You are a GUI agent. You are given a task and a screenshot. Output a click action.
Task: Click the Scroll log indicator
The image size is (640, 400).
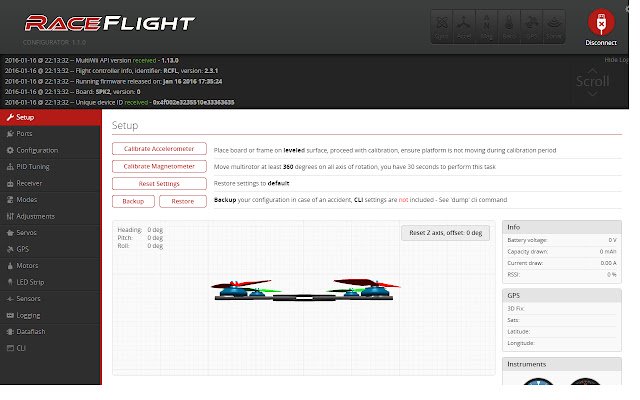pos(592,81)
